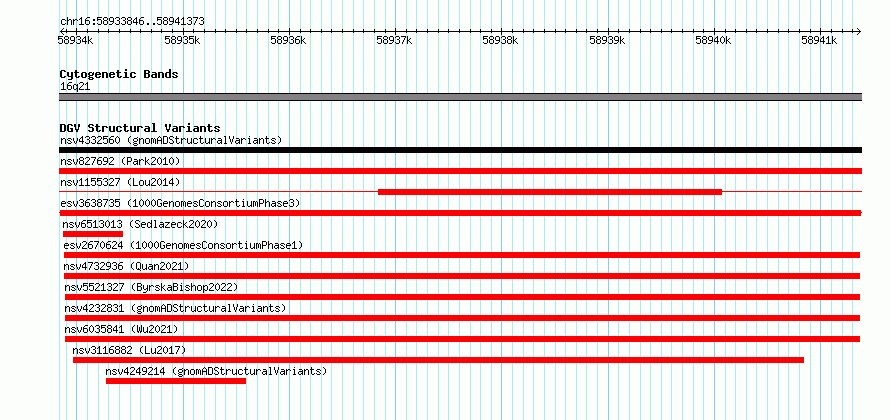890x420 pixels.
Task: Click the red nsv4232831 variant bar
Action: (x=463, y=318)
